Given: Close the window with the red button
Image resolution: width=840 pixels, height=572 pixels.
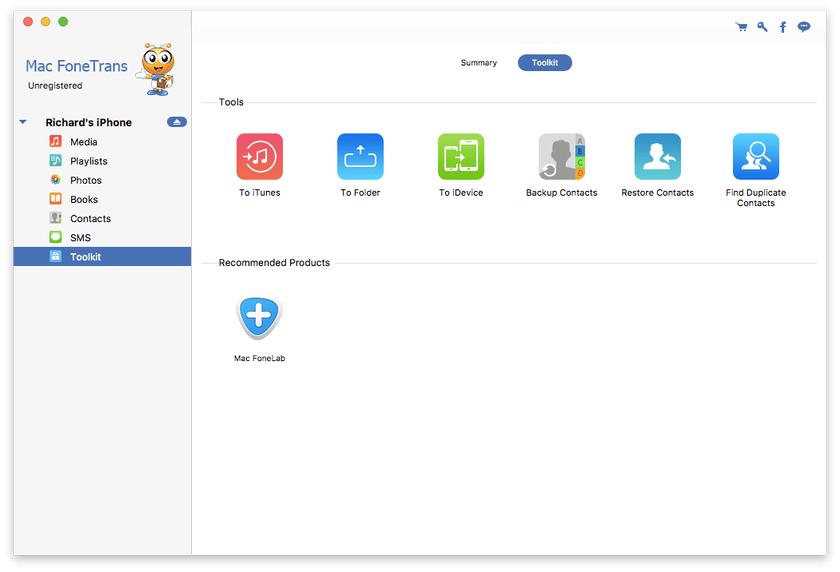Looking at the screenshot, I should point(28,21).
